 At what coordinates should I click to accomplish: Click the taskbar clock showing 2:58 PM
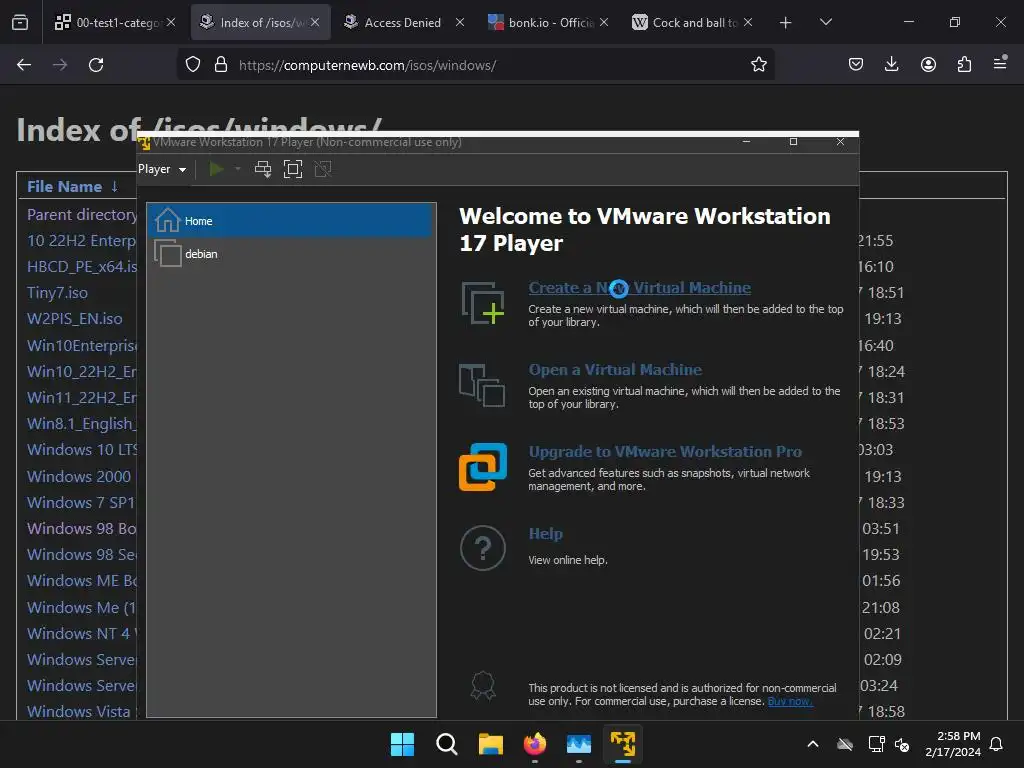point(953,744)
